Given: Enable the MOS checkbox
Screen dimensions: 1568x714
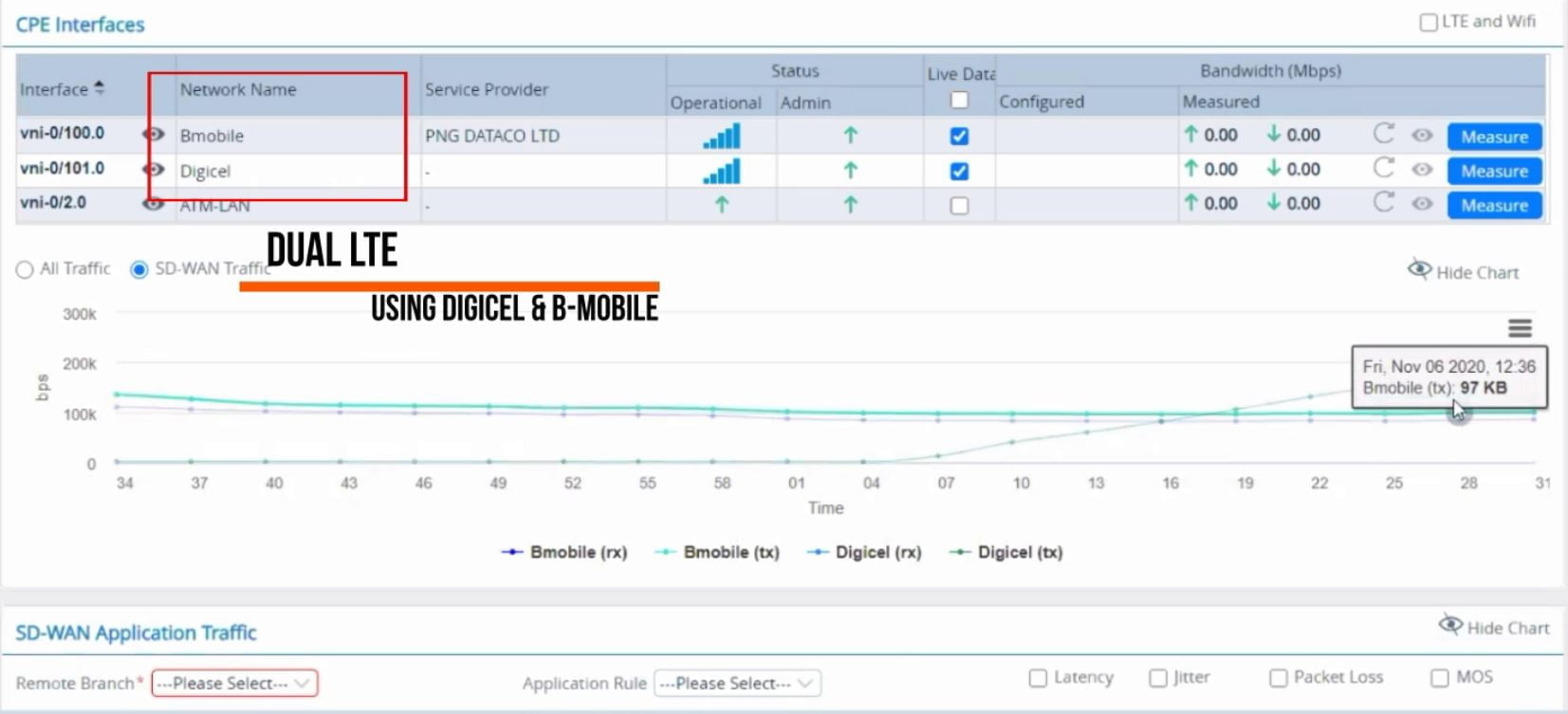Looking at the screenshot, I should click(x=1439, y=678).
